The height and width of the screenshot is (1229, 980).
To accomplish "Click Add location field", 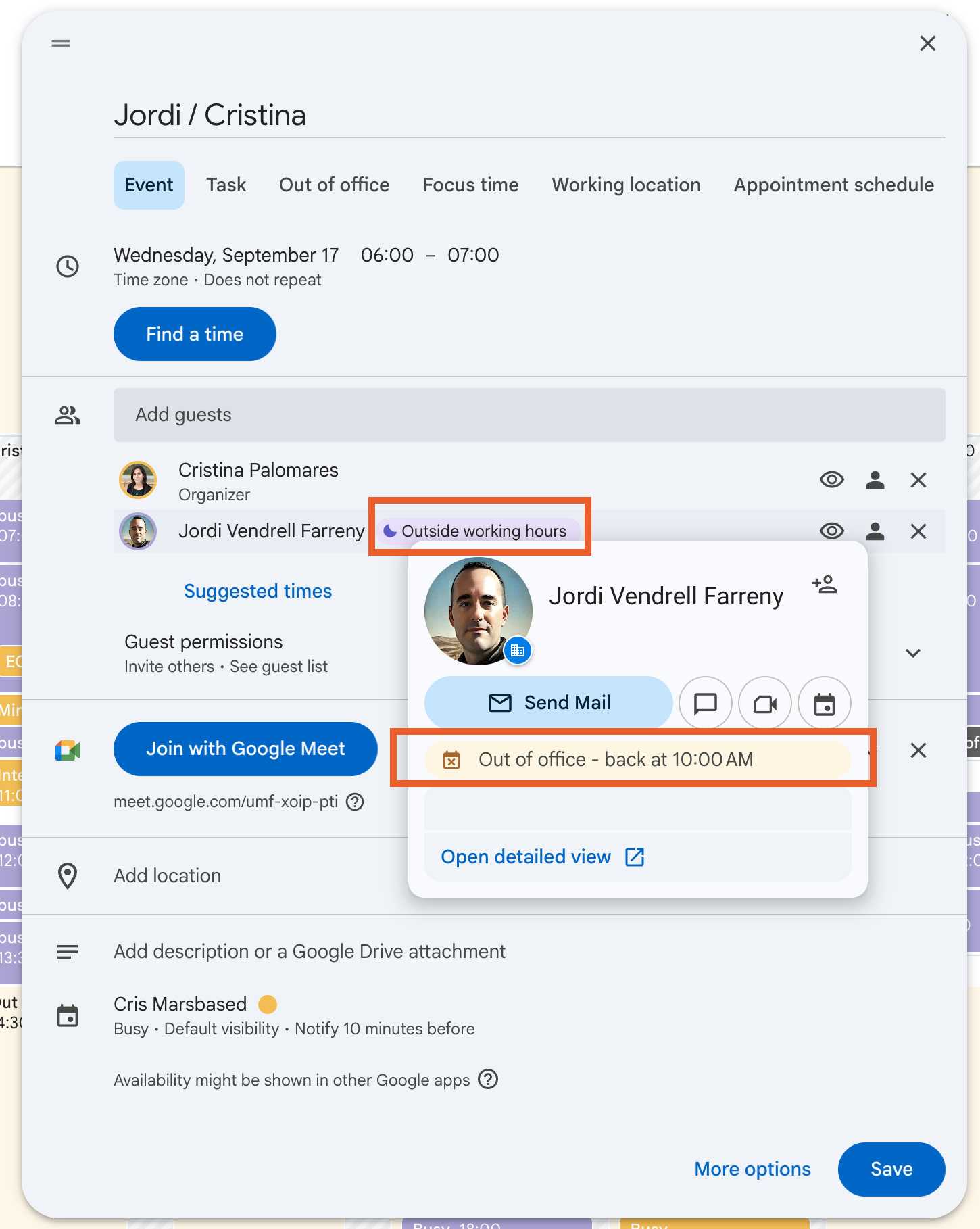I will point(167,875).
